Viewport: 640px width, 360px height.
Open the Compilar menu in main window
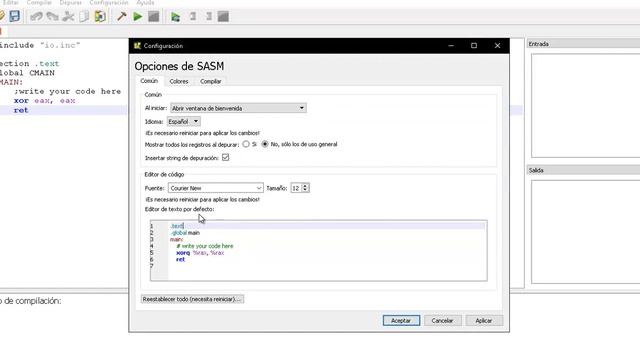[39, 2]
